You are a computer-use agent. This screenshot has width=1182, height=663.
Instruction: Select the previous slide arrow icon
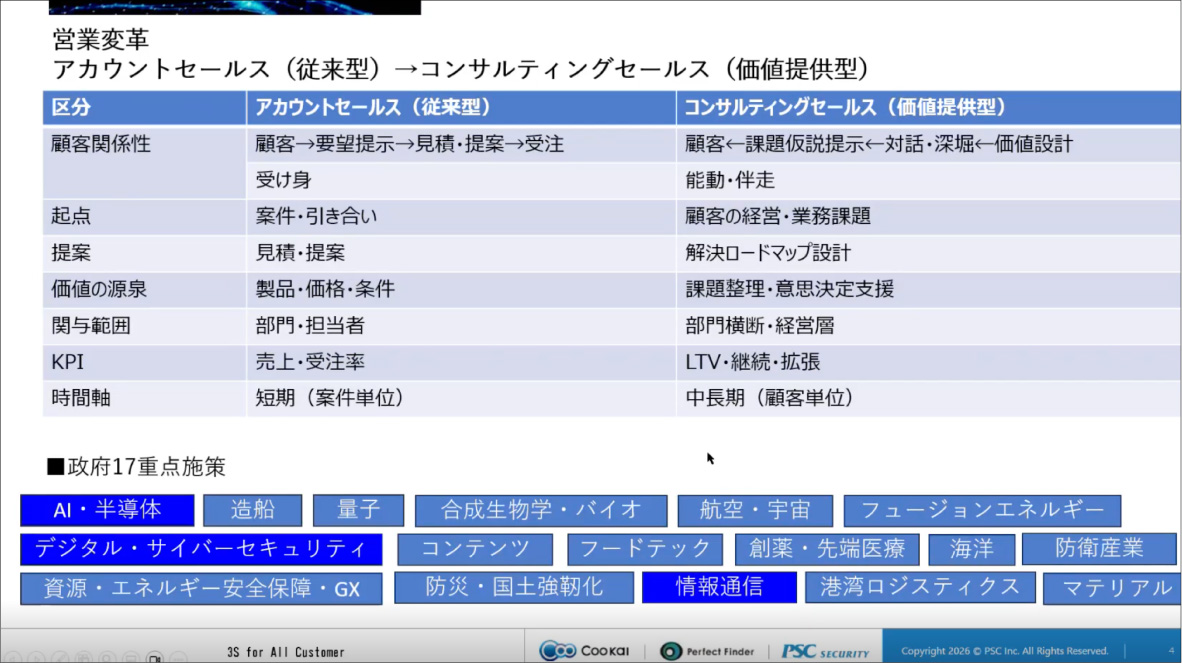(12, 657)
